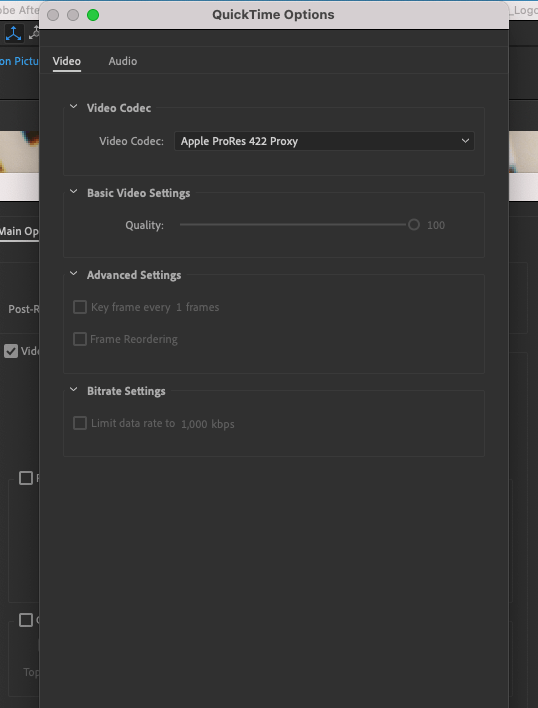Click the Quality slider handle

[413, 224]
